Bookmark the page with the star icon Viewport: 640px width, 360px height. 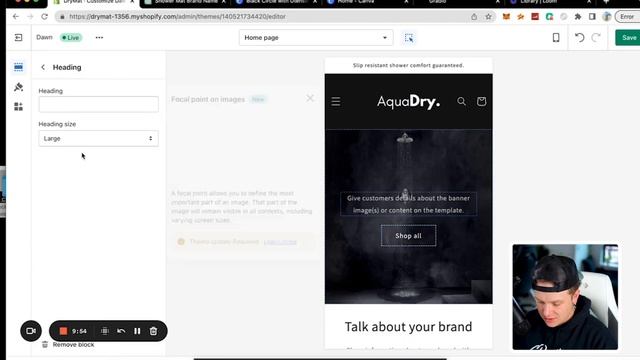(x=488, y=17)
